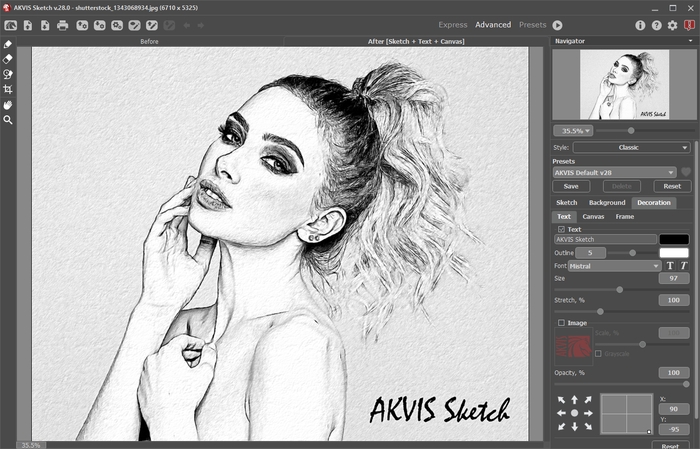Save presets with the down-arrow gear icon
Screen dimensions: 700x449
[100, 25]
